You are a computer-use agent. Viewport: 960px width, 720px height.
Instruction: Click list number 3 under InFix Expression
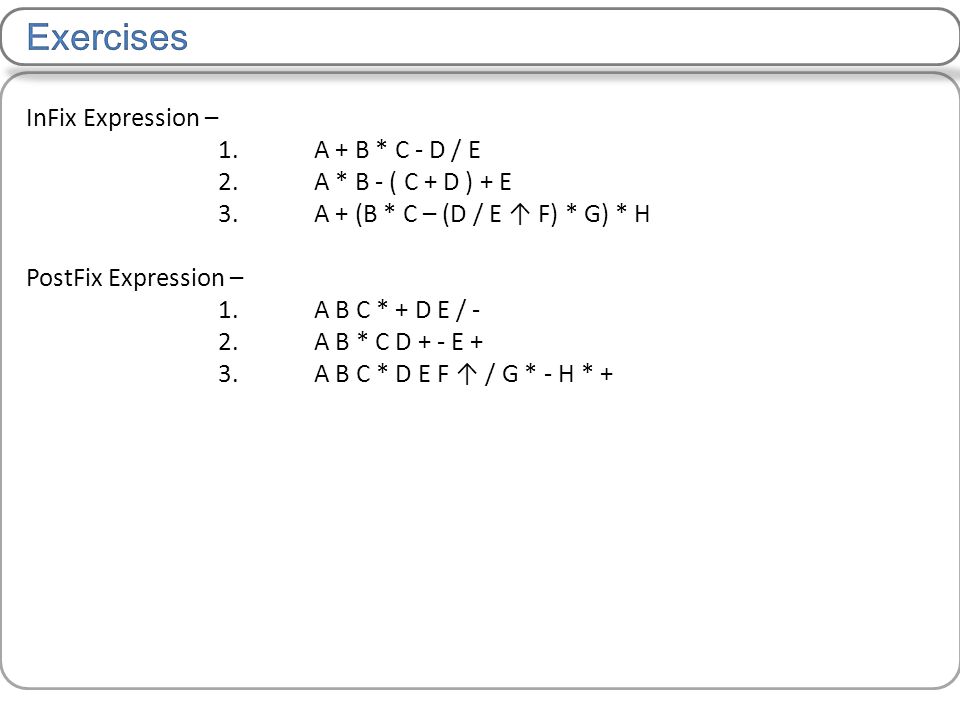pos(228,214)
